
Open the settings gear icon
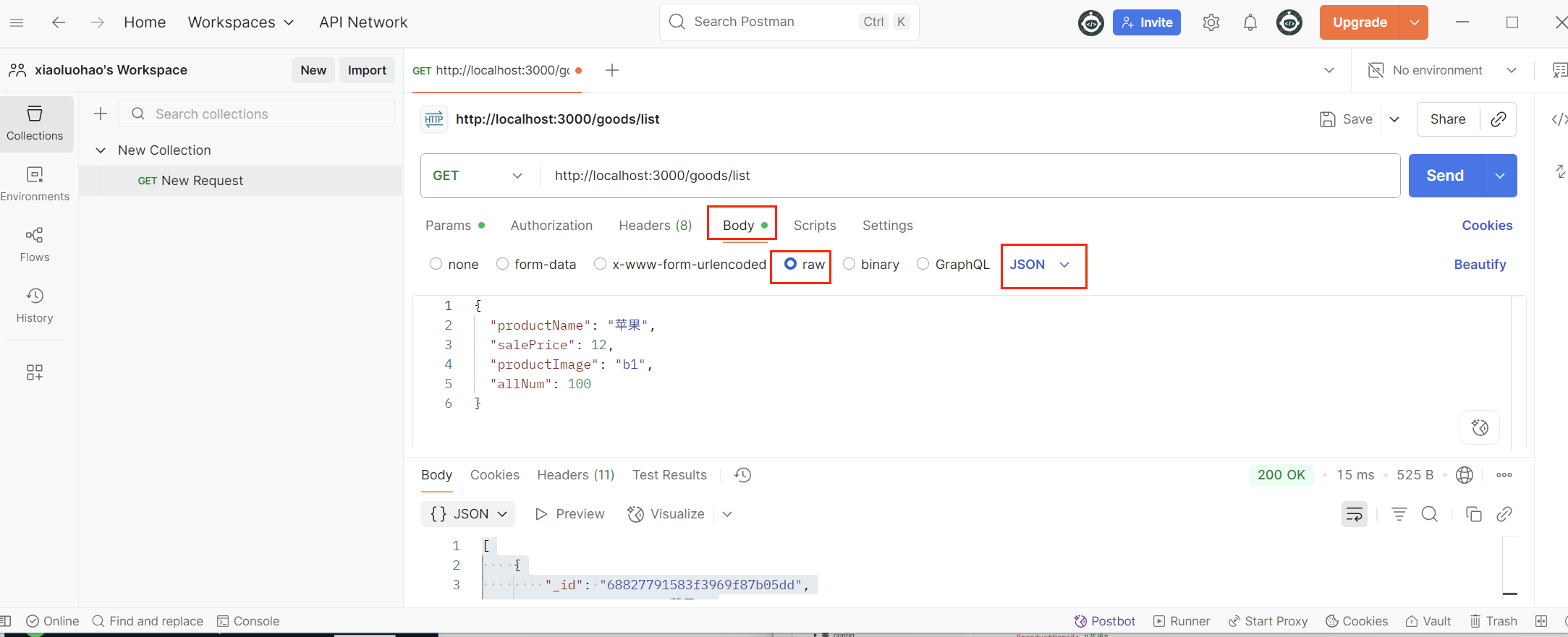click(1211, 22)
